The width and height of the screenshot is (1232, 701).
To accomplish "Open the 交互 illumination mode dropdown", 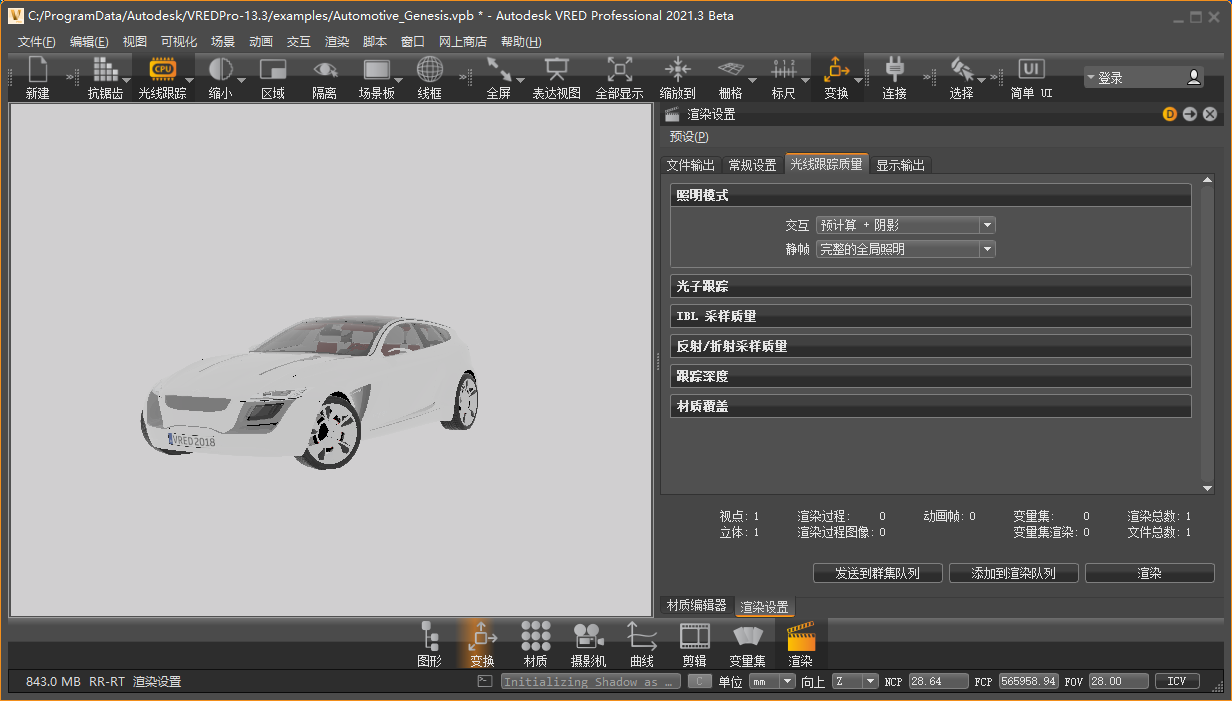I will coord(905,225).
